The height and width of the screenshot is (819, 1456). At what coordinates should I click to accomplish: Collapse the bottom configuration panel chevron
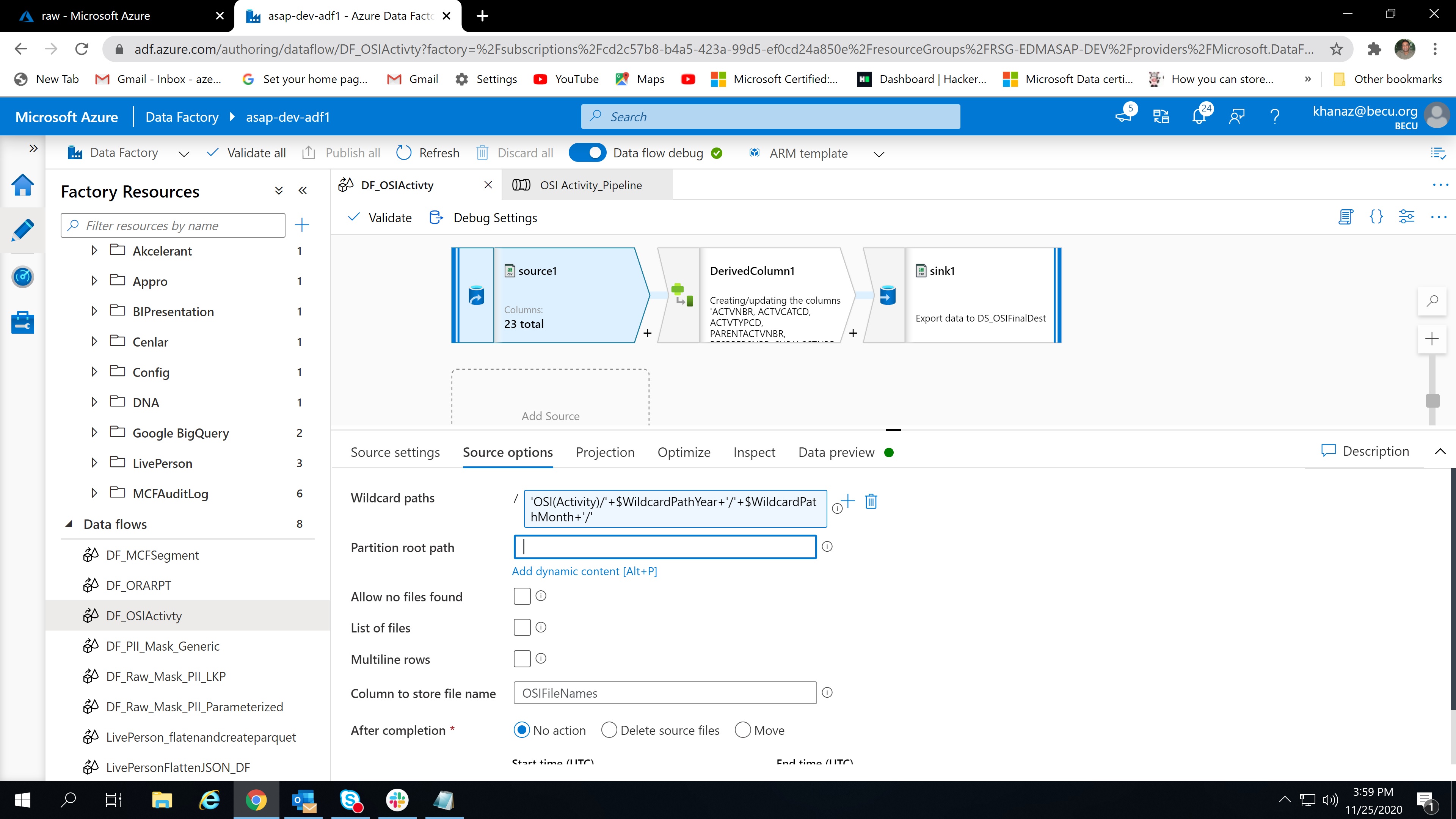[1440, 451]
